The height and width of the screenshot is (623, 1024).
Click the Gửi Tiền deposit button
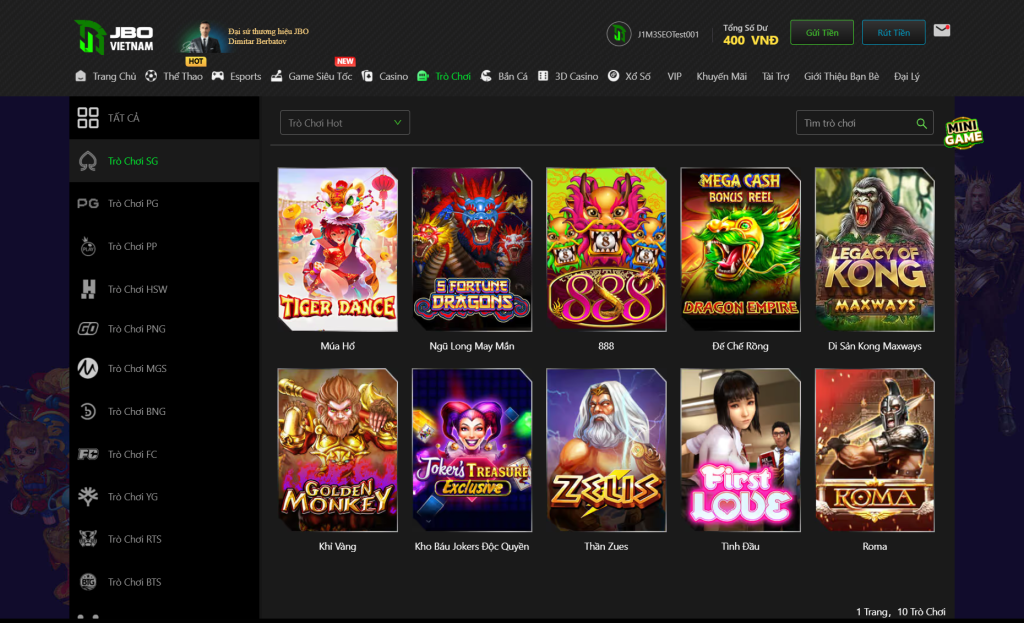coord(822,32)
